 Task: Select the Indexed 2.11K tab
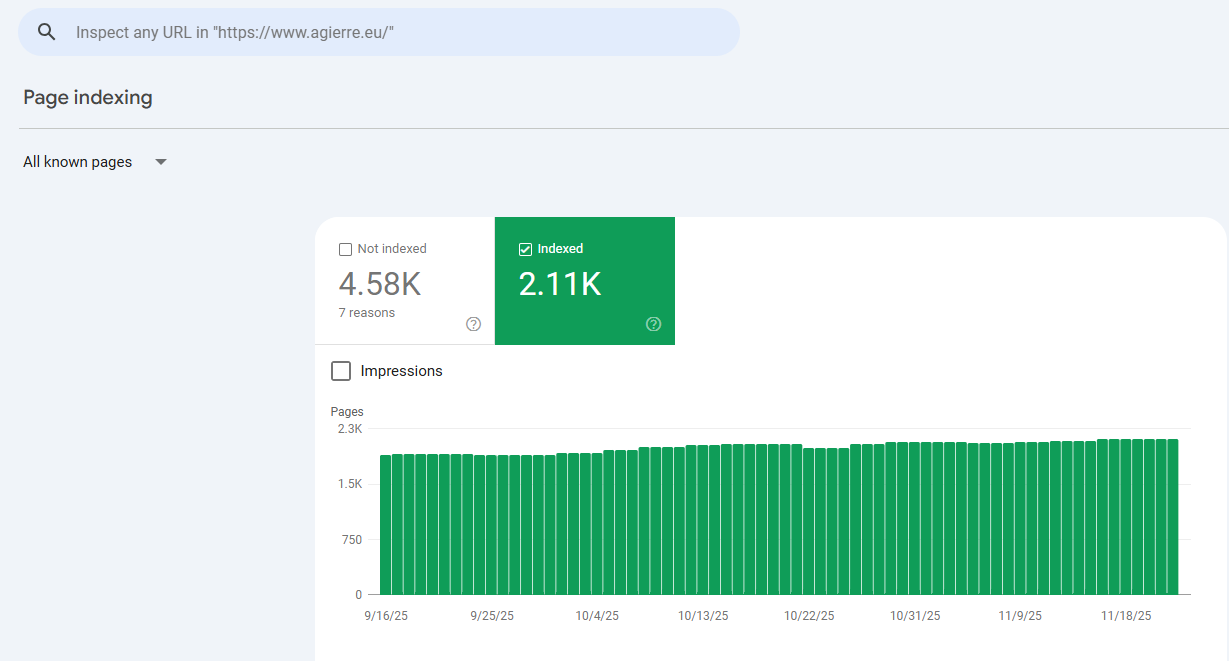(584, 285)
